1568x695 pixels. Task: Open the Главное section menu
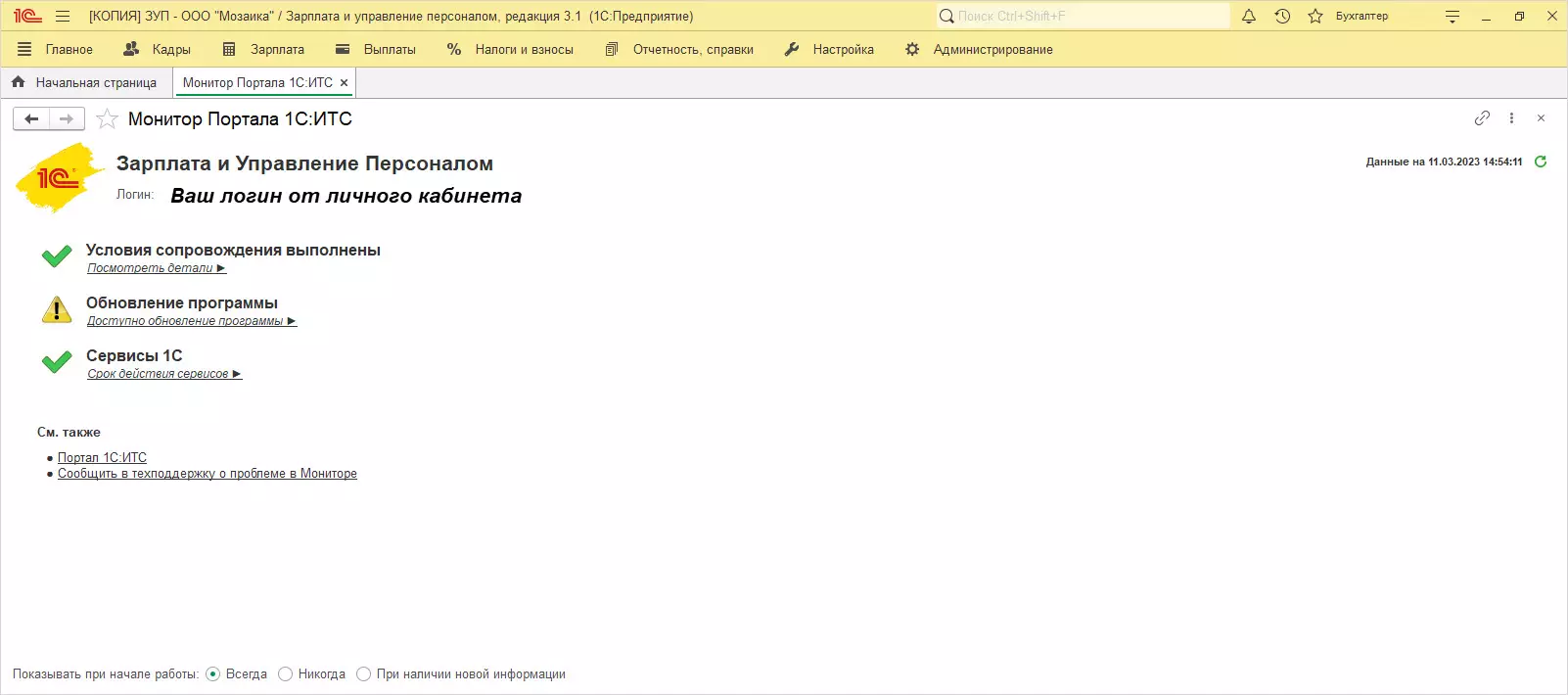[55, 49]
